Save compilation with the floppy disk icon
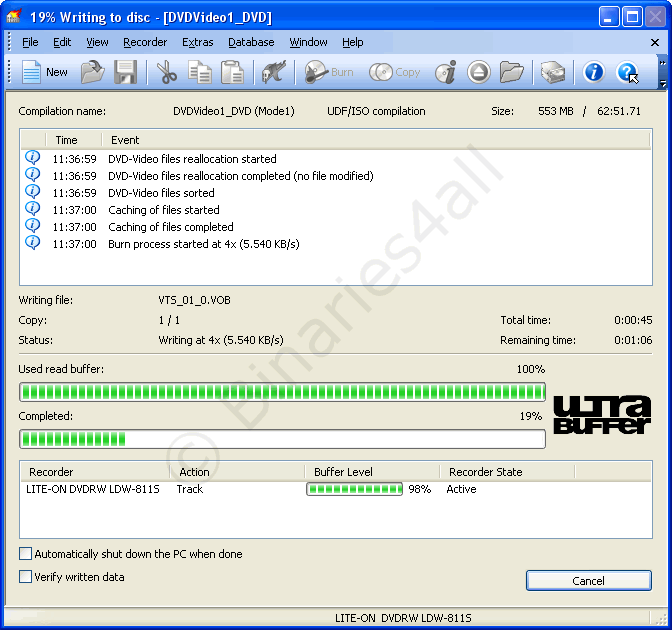 125,72
